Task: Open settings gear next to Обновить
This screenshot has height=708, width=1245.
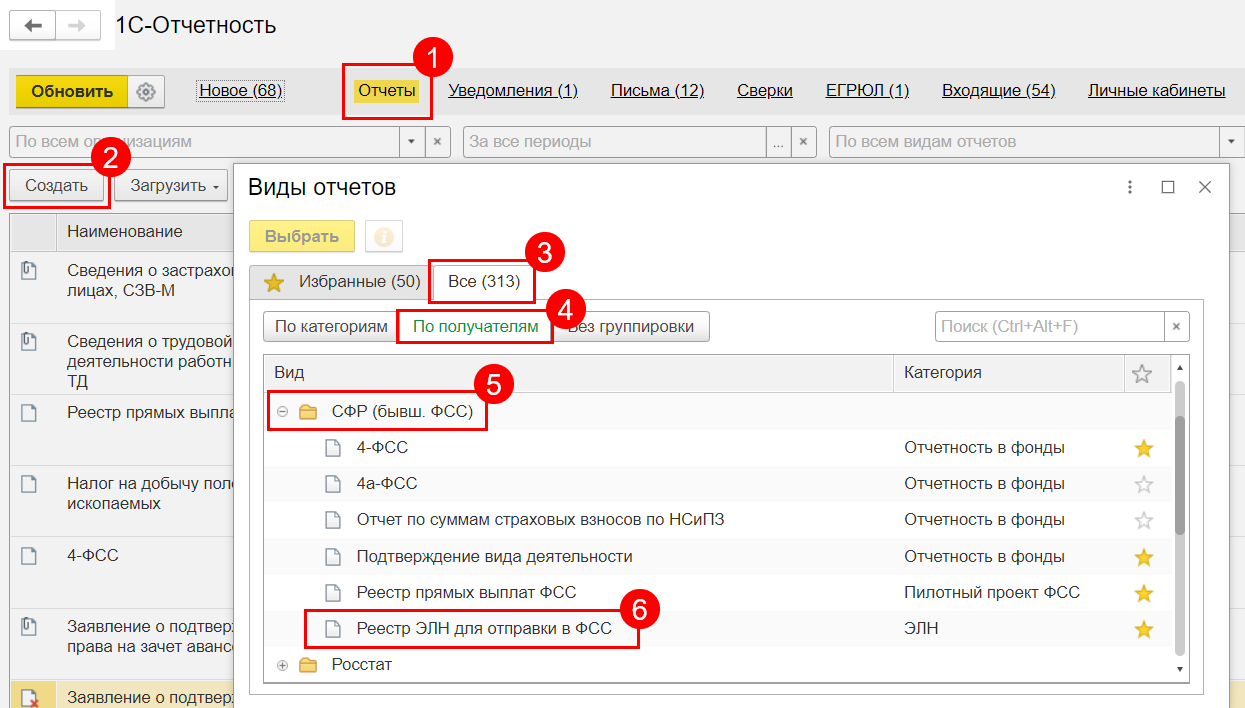Action: (146, 92)
